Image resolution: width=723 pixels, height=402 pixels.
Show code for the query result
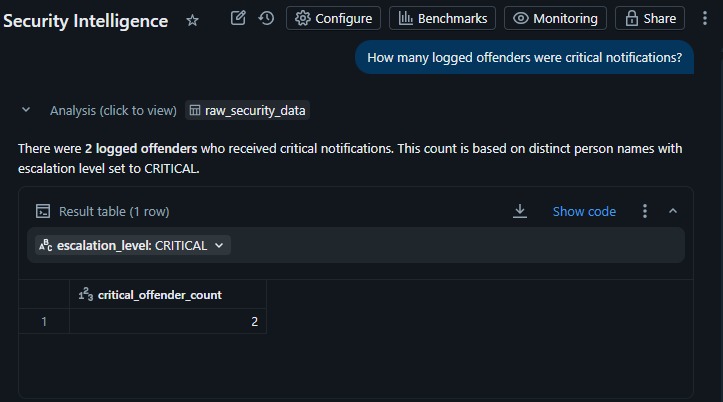(584, 212)
